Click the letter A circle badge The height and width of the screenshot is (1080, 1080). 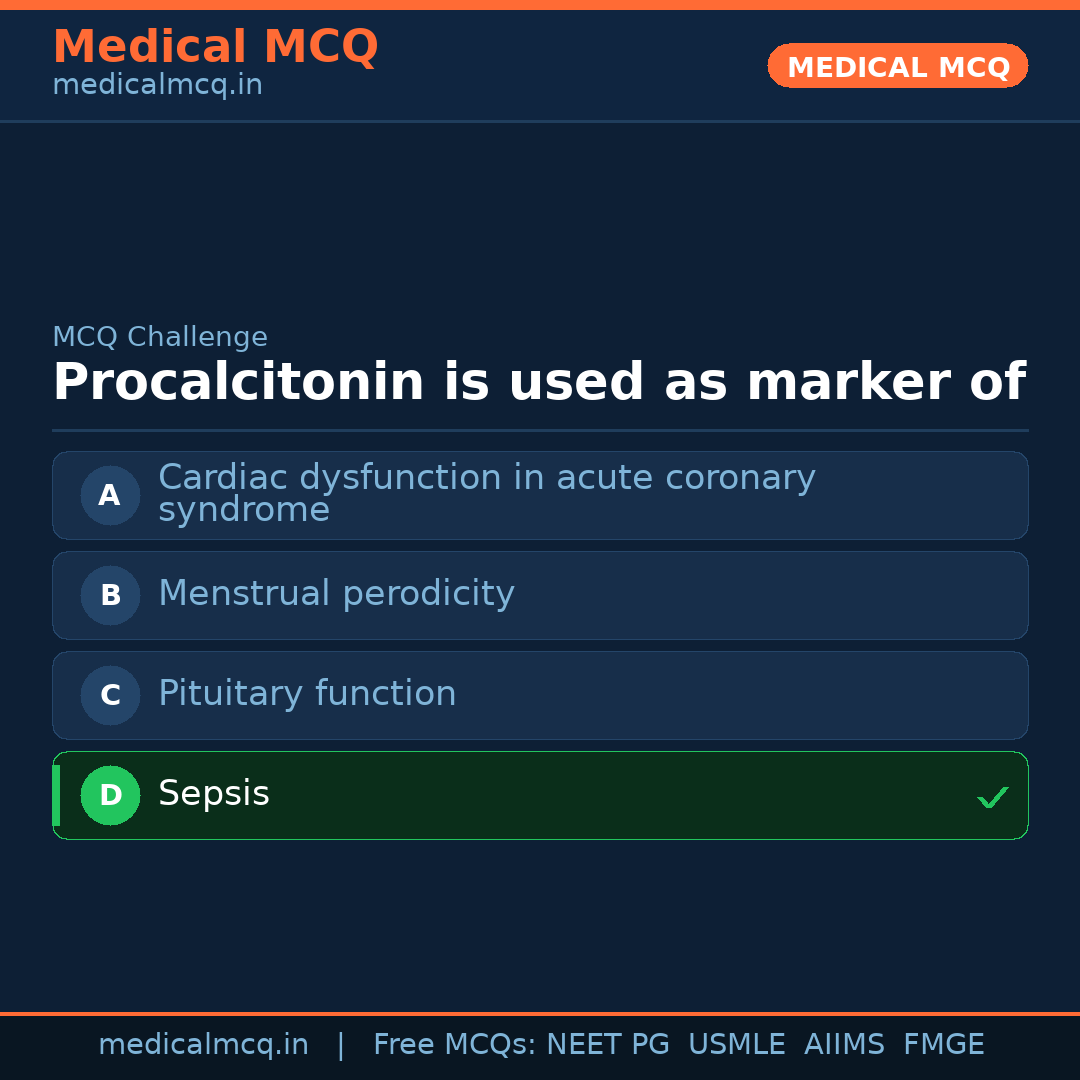pyautogui.click(x=110, y=495)
